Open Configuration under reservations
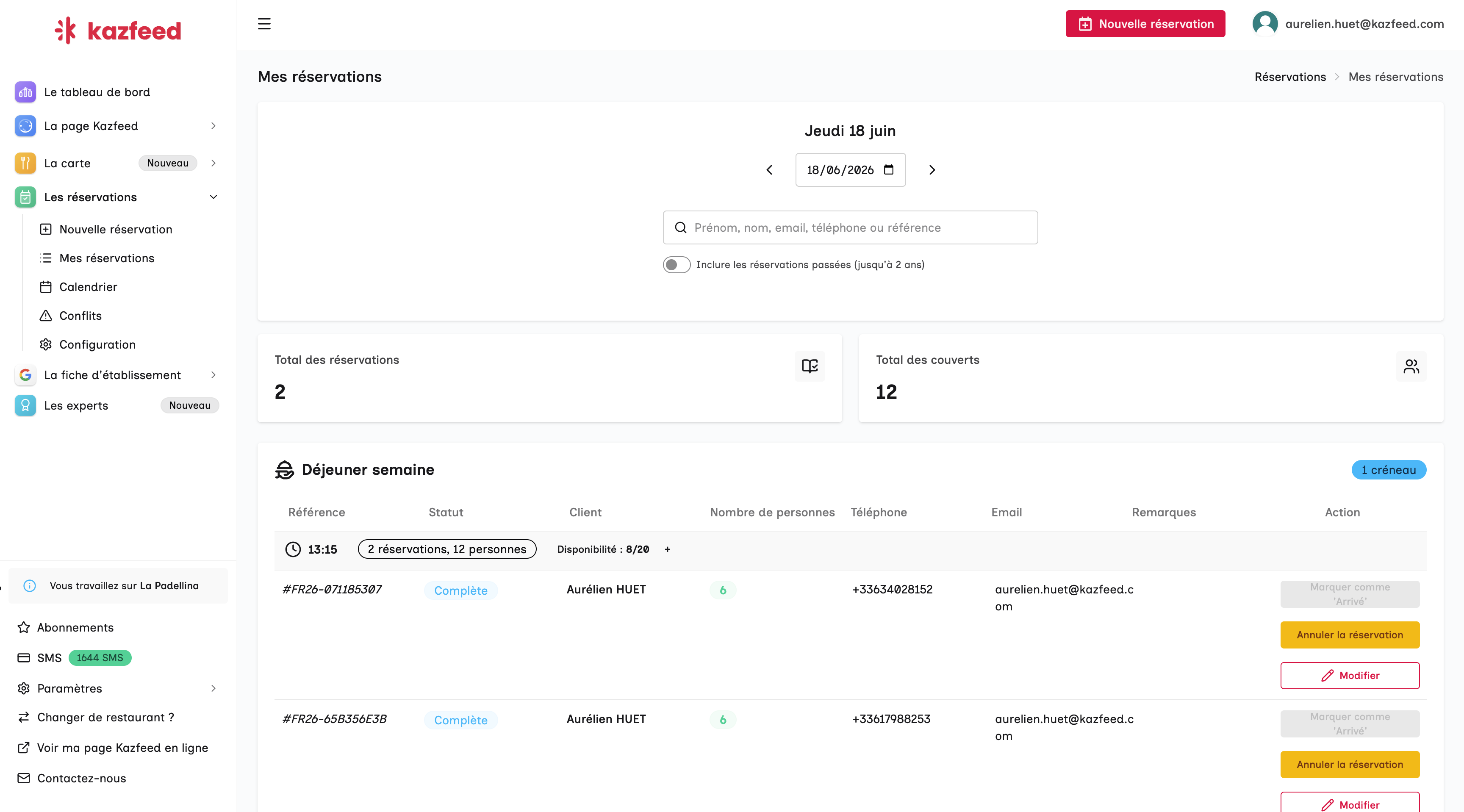This screenshot has height=812, width=1464. [97, 345]
